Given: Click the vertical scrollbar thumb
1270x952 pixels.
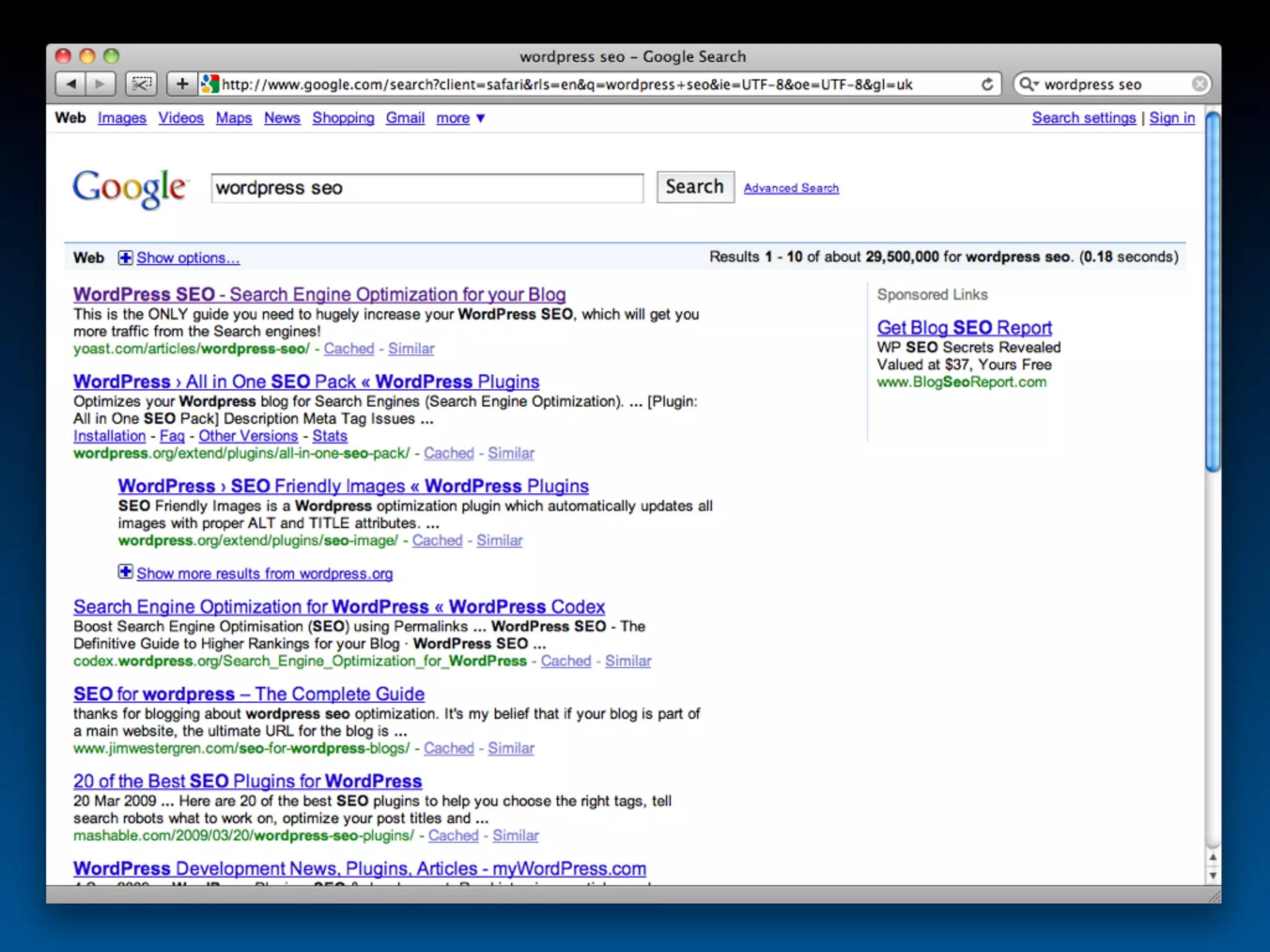Looking at the screenshot, I should pyautogui.click(x=1212, y=291).
